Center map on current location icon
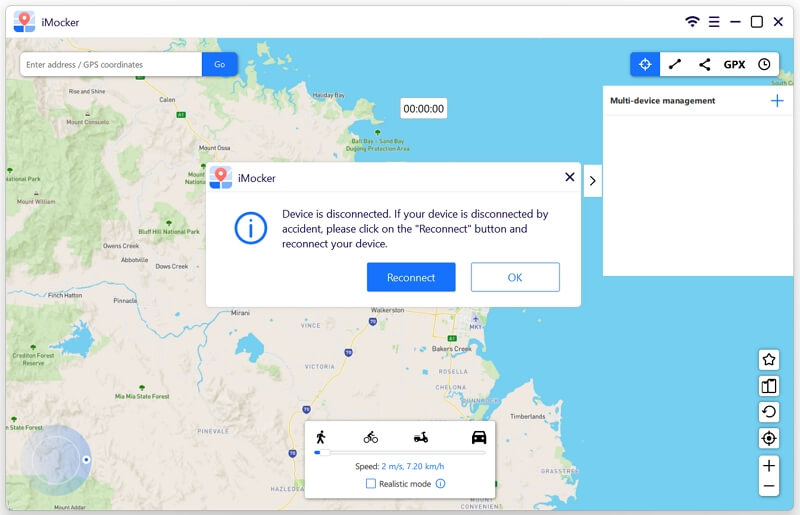Screen dimensions: 800x515 769,438
